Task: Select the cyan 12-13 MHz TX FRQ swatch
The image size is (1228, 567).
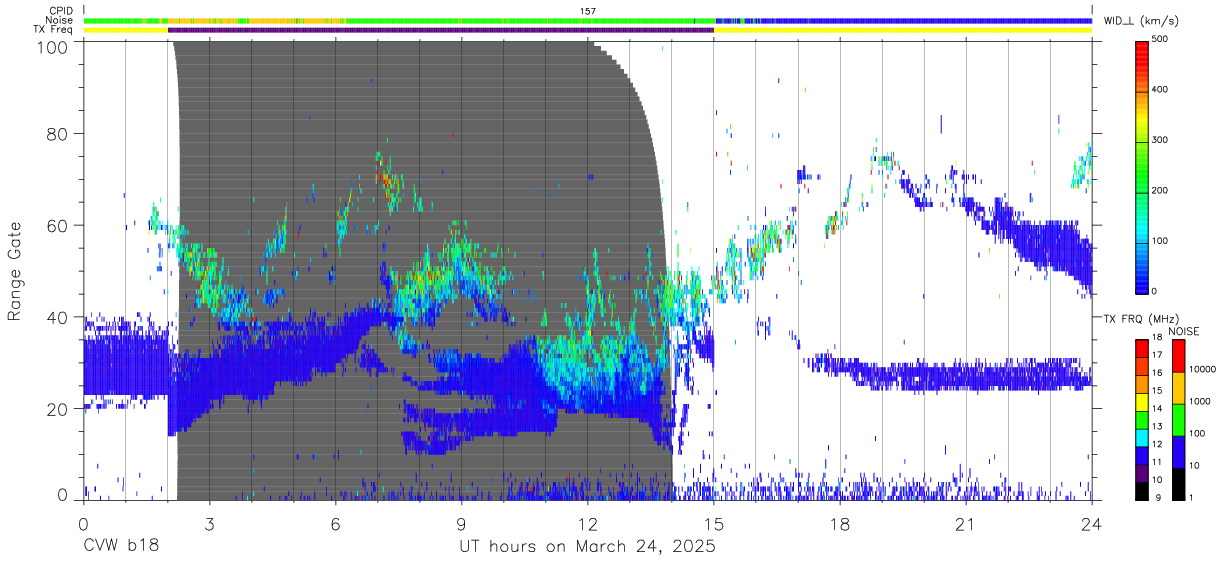Action: click(x=1141, y=438)
